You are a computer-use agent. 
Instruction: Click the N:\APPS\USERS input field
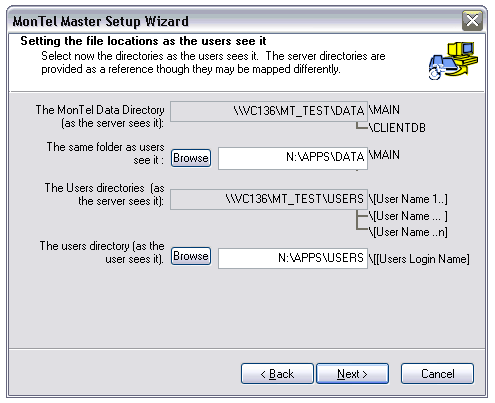click(293, 258)
